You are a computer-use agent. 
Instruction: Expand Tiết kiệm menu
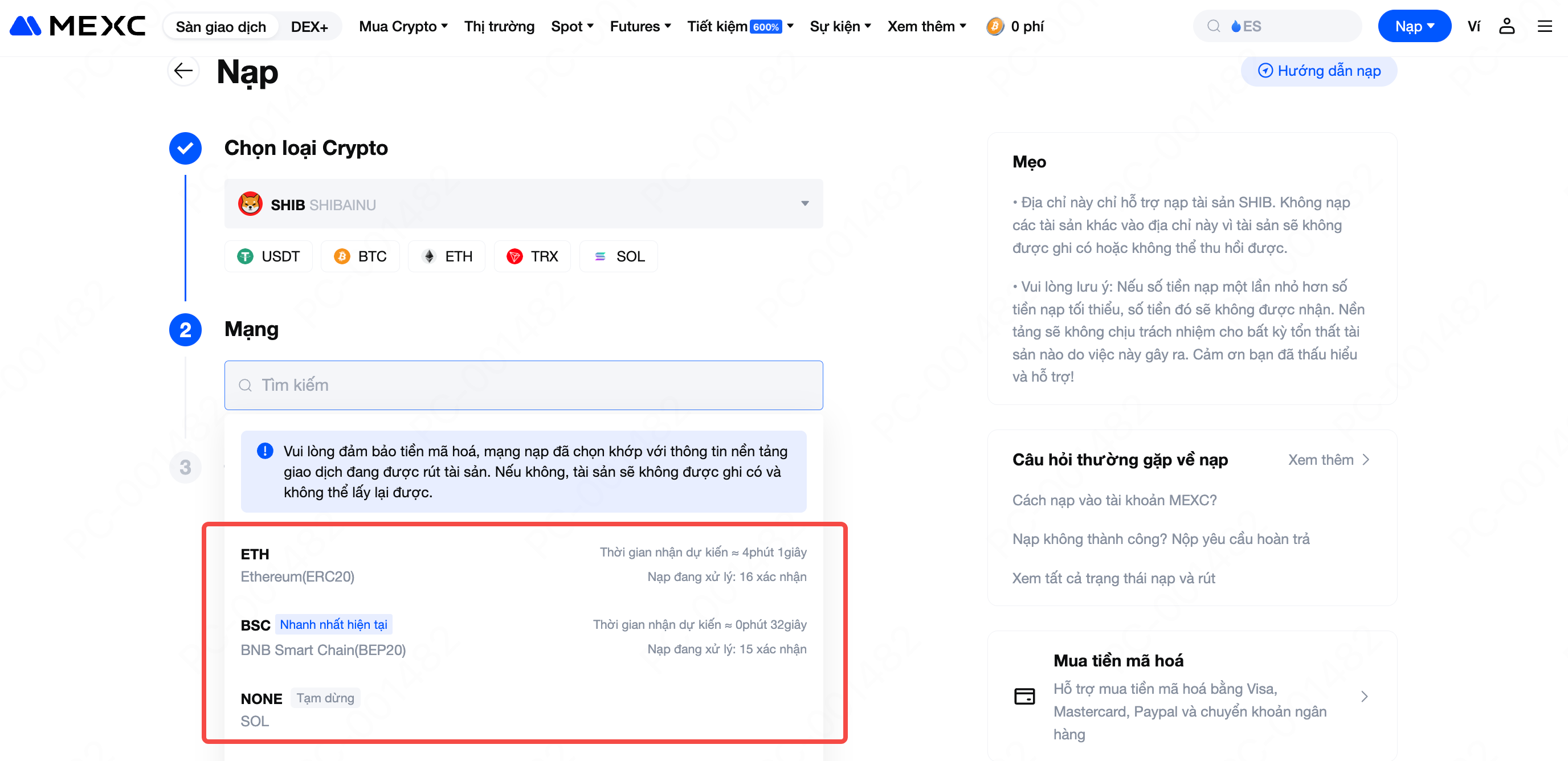(740, 26)
